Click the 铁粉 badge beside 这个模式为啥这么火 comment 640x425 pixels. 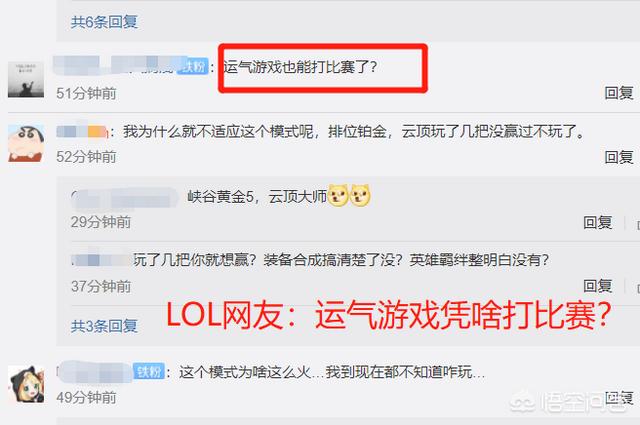click(x=149, y=372)
